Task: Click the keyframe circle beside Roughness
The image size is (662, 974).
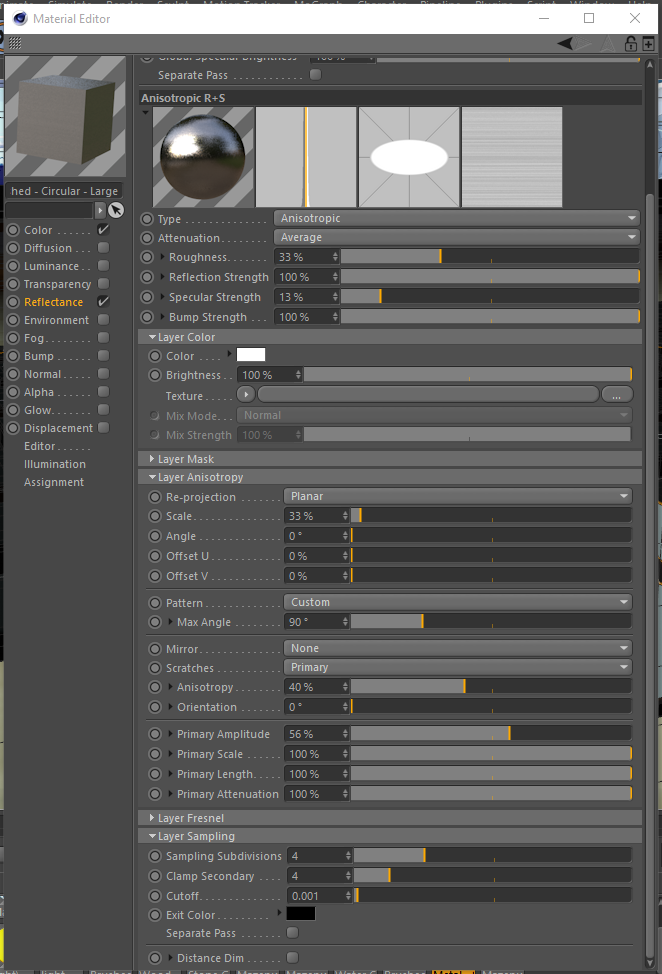Action: (148, 258)
